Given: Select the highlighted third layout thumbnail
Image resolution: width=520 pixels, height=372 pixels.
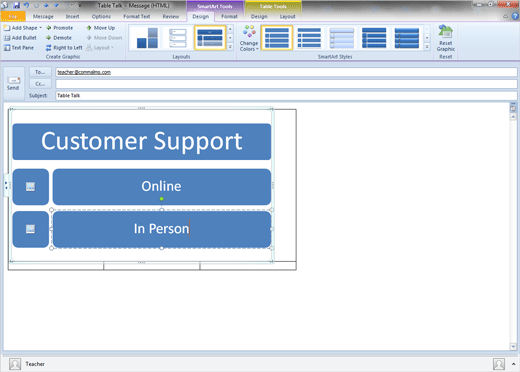Looking at the screenshot, I should pyautogui.click(x=210, y=38).
